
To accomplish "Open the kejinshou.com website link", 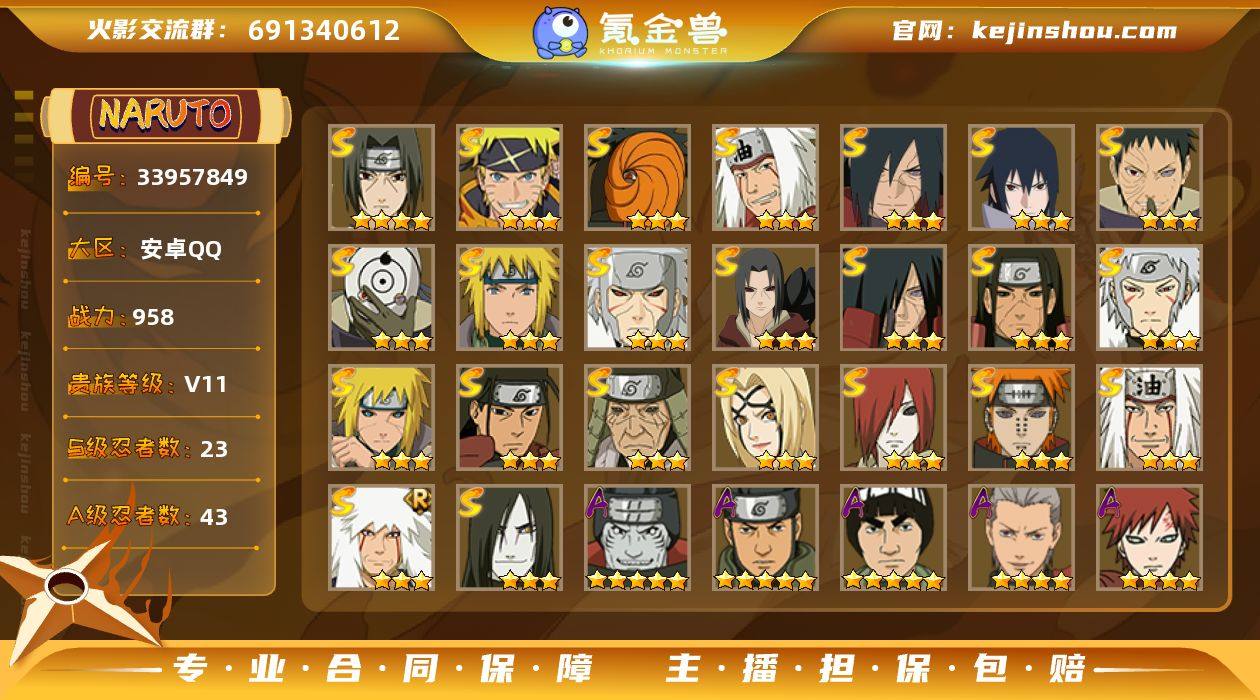I will pos(1034,30).
